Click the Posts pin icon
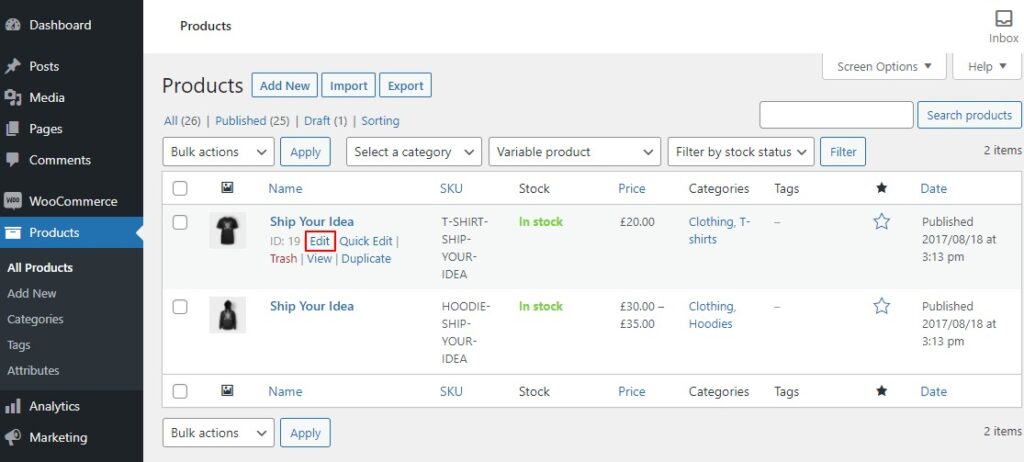 pos(12,66)
